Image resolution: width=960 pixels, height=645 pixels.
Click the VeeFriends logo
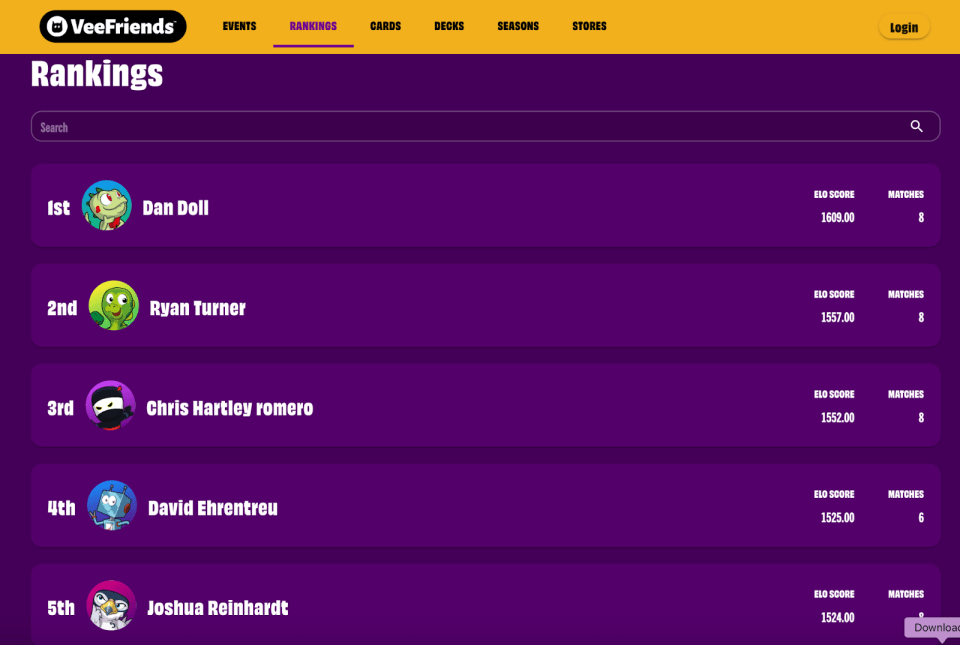coord(113,26)
